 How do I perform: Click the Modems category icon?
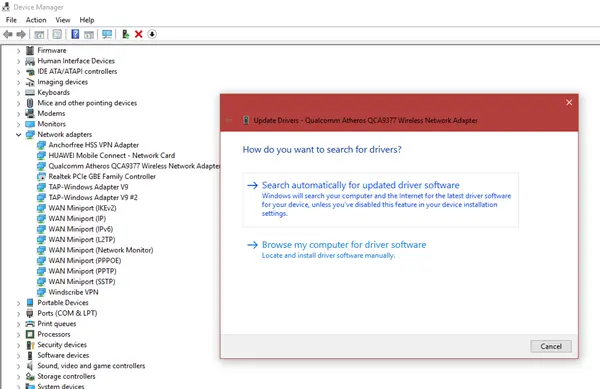[x=30, y=113]
